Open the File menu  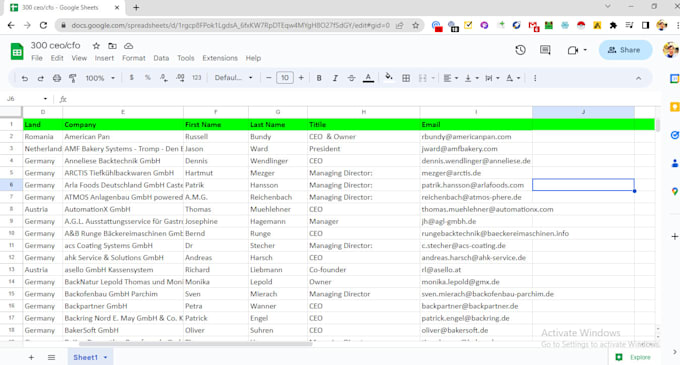point(37,58)
